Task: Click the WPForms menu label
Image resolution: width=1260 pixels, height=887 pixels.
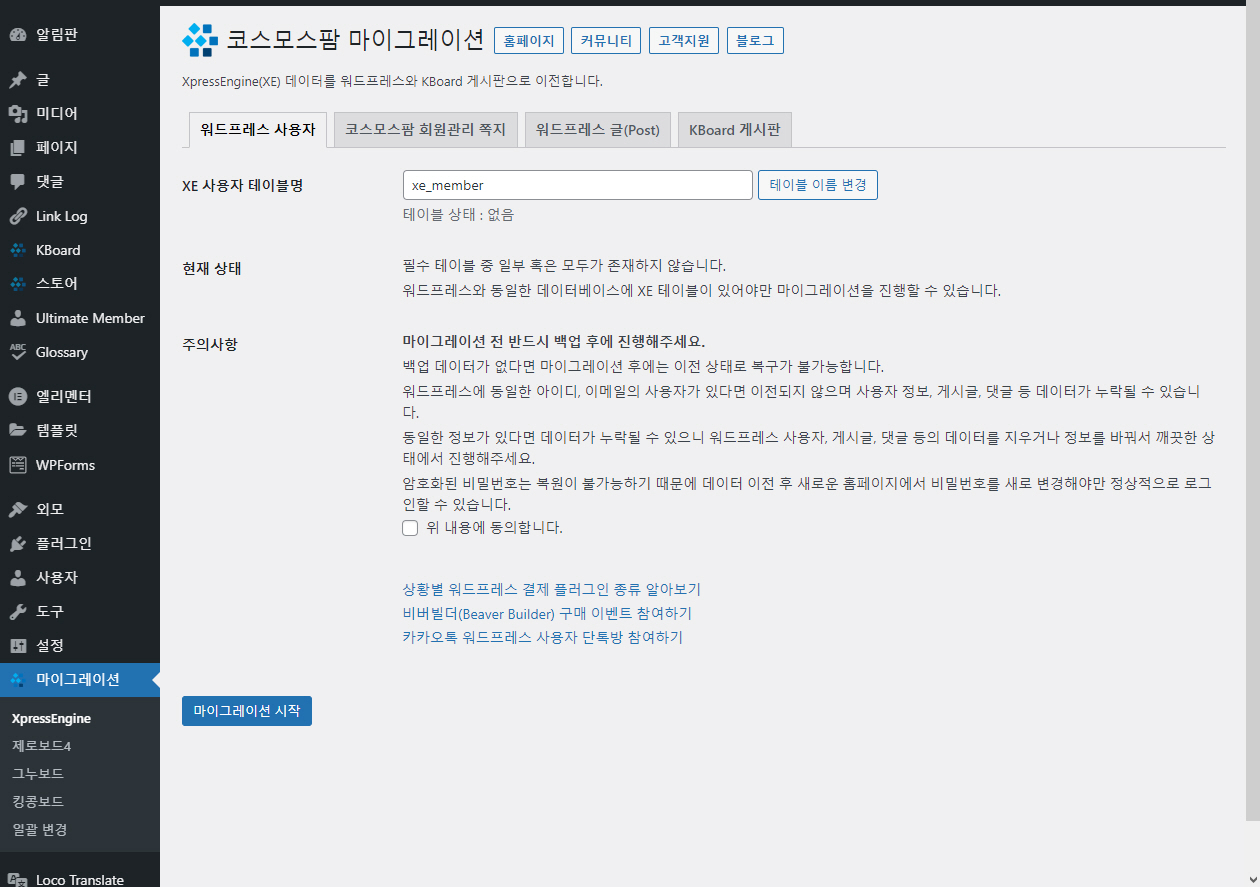Action: pyautogui.click(x=65, y=465)
